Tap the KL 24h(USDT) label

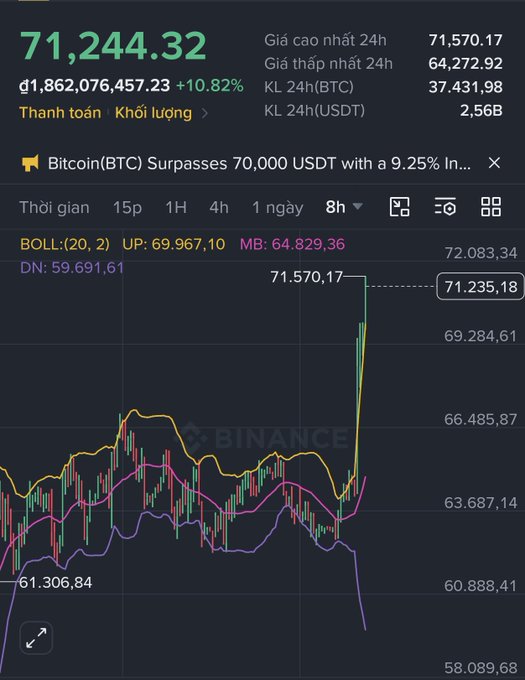click(x=314, y=110)
